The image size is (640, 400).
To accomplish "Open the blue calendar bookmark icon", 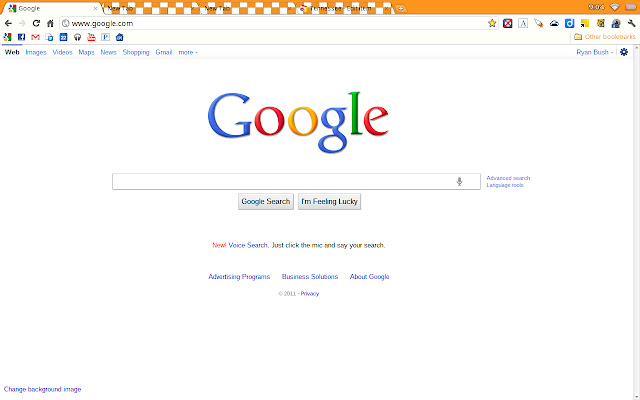I will tap(63, 37).
